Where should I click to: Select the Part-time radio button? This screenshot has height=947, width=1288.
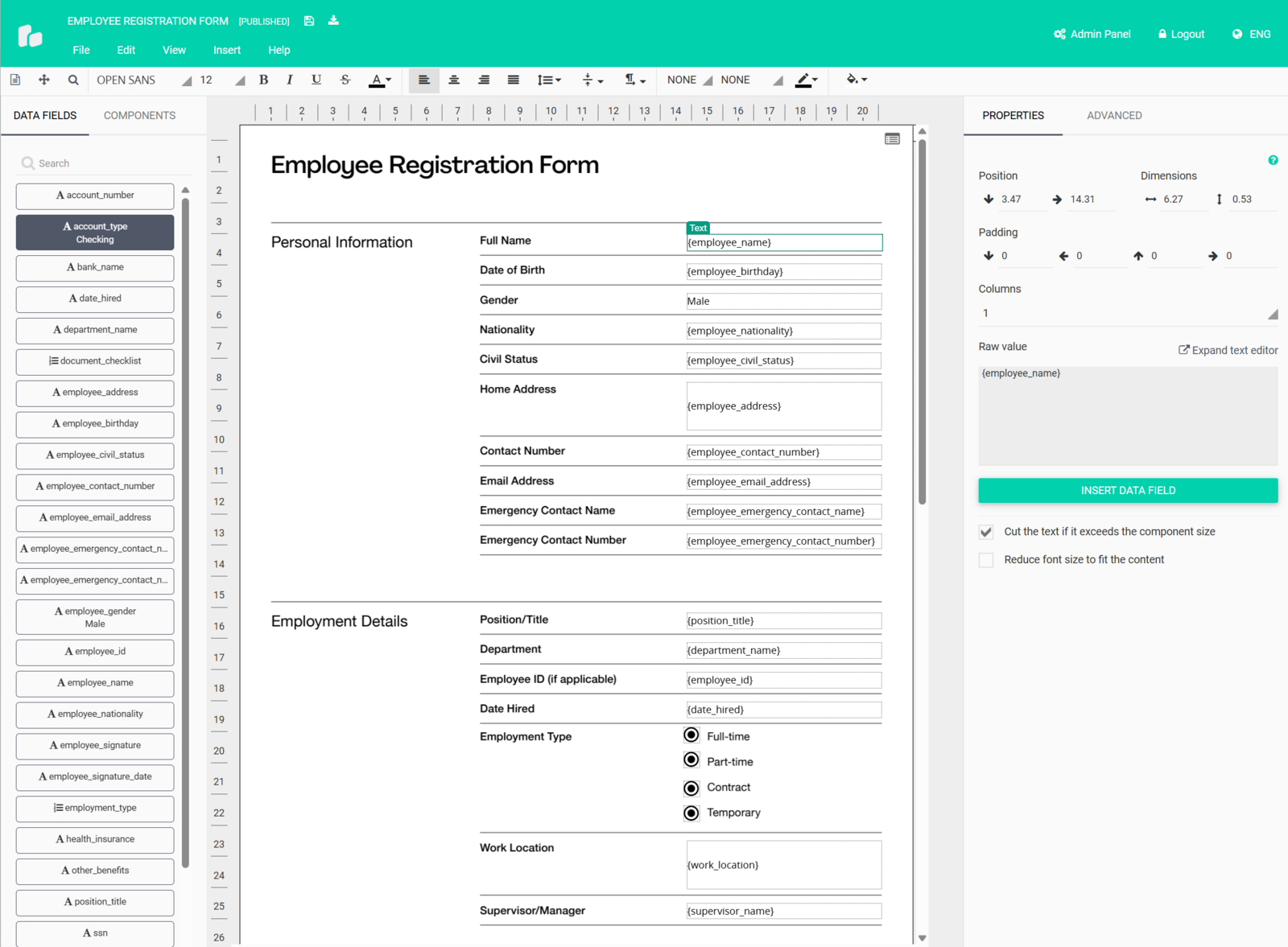coord(691,760)
